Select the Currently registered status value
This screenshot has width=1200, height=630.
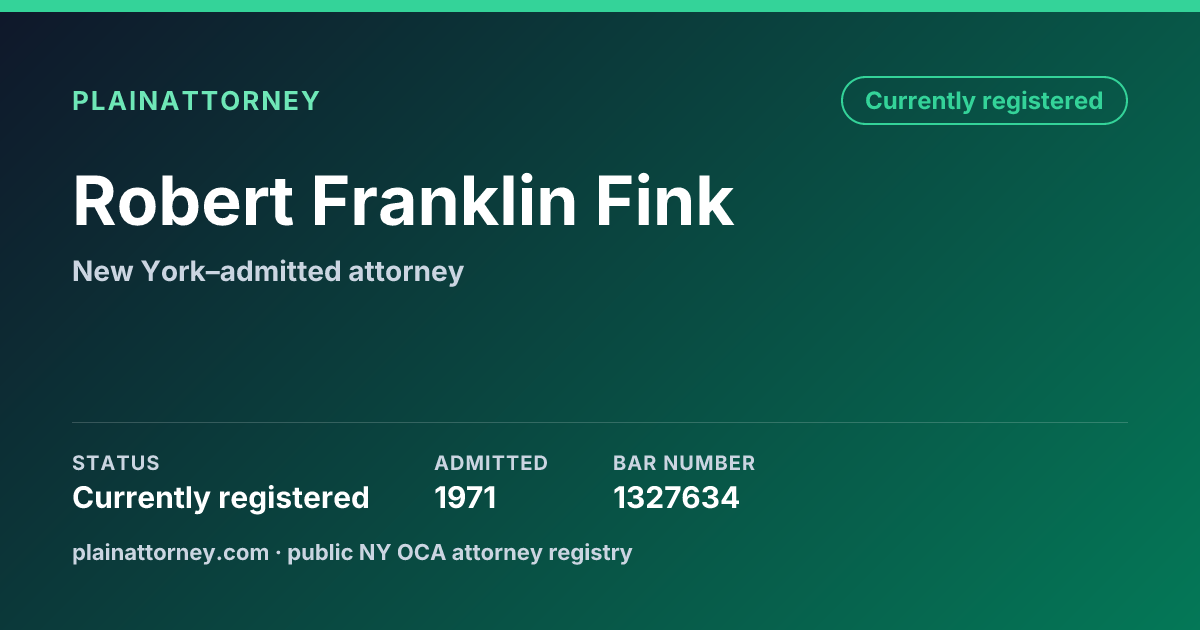pyautogui.click(x=221, y=497)
